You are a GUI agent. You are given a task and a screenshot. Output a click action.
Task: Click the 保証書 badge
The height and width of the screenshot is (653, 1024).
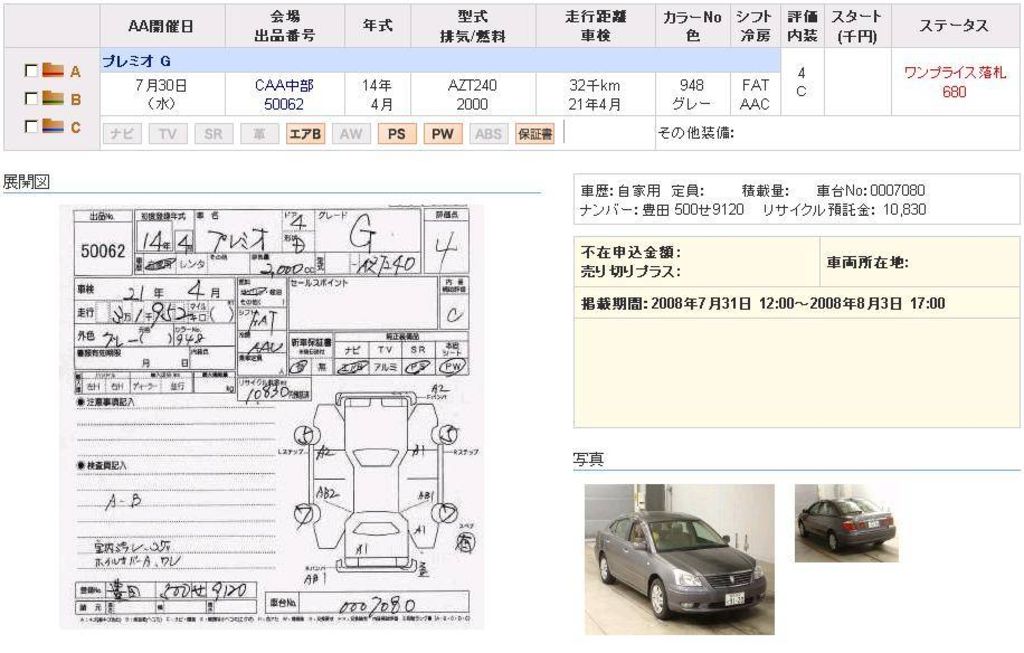pyautogui.click(x=534, y=134)
